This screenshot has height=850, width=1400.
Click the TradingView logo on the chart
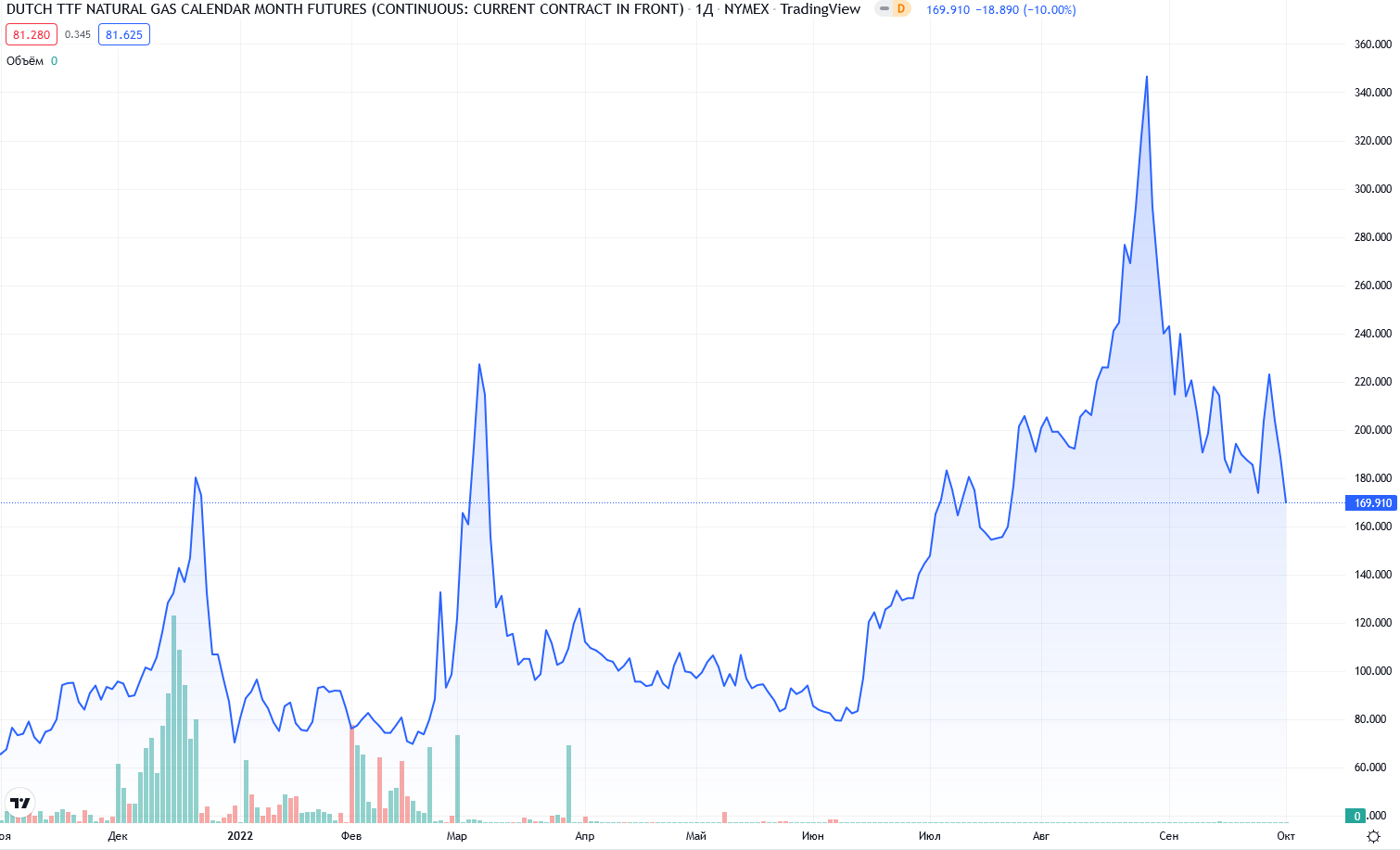(x=19, y=803)
